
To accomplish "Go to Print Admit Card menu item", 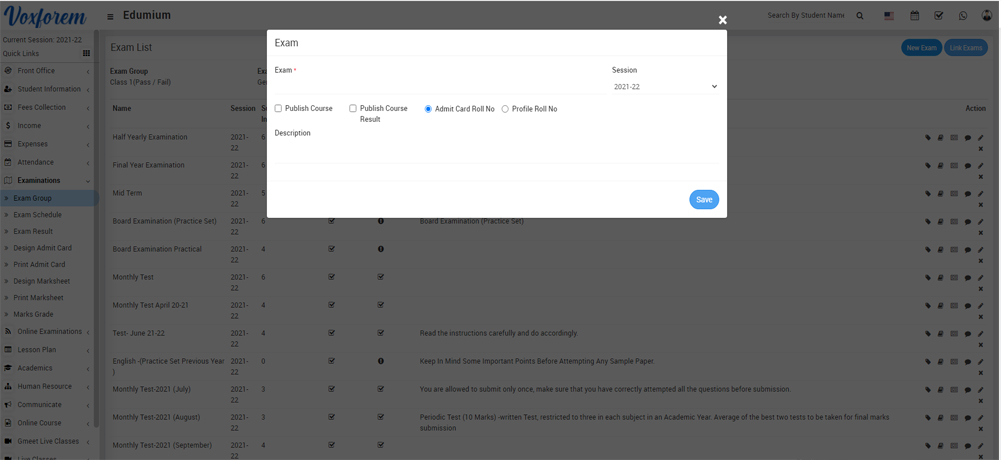I will click(x=39, y=265).
